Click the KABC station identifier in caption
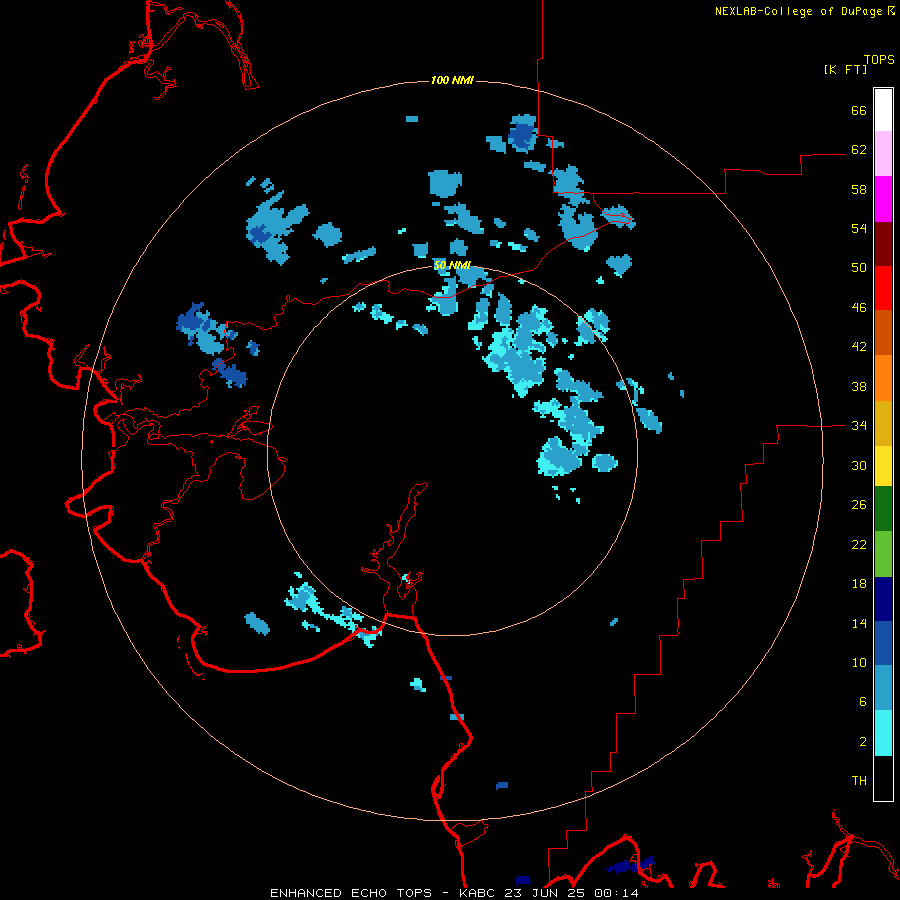 coord(479,893)
